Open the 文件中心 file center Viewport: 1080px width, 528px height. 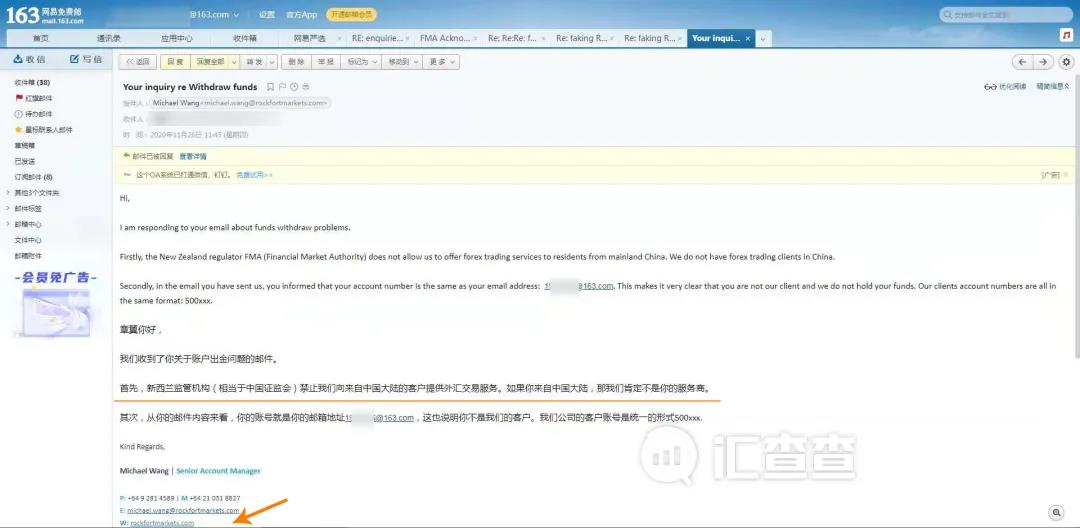point(28,240)
